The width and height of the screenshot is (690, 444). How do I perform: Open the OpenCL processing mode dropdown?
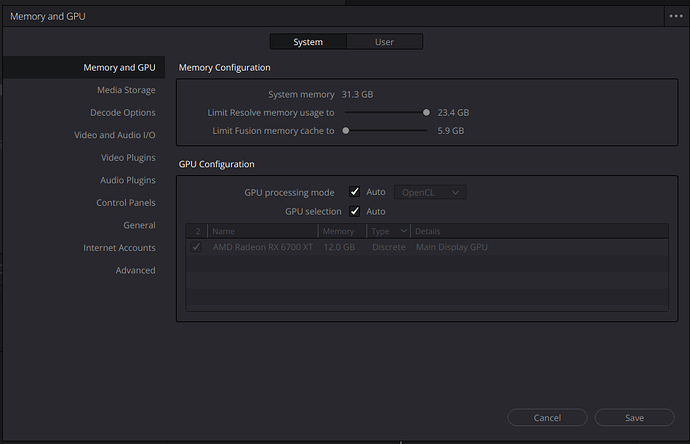[430, 192]
